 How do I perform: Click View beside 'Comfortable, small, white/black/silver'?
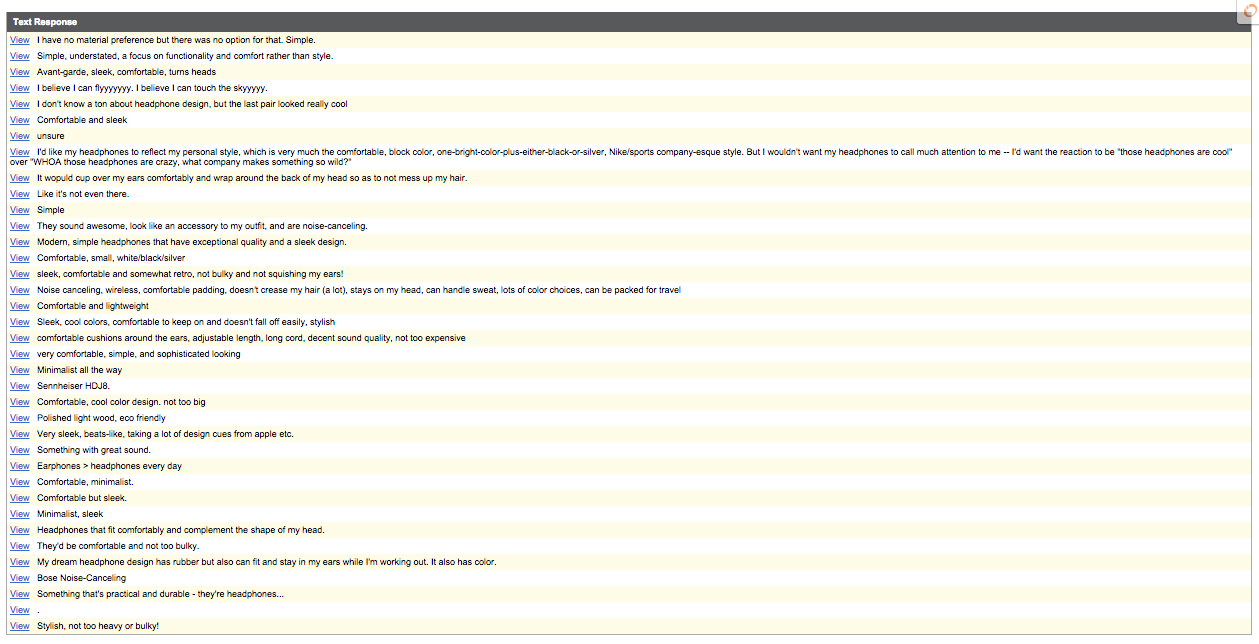(x=19, y=258)
